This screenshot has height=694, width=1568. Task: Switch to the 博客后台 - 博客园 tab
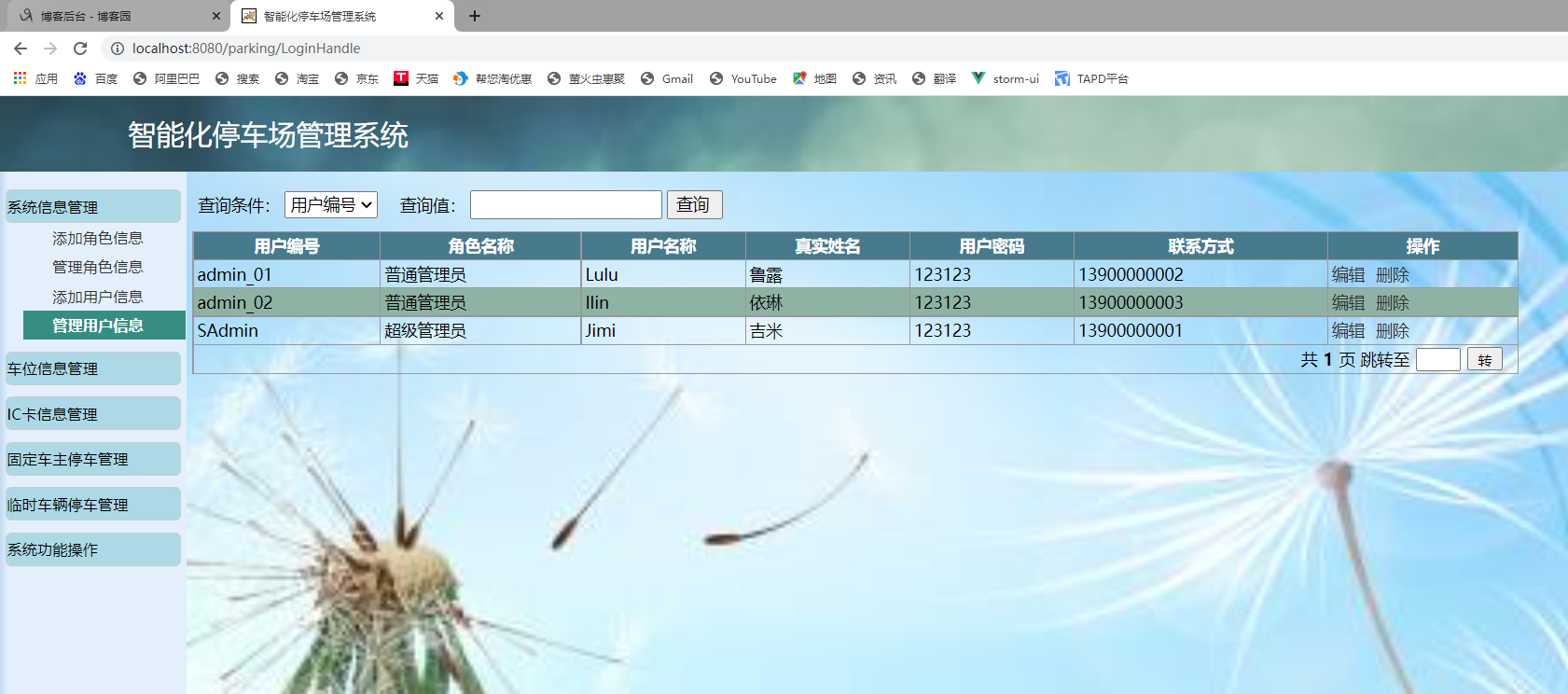pyautogui.click(x=117, y=16)
